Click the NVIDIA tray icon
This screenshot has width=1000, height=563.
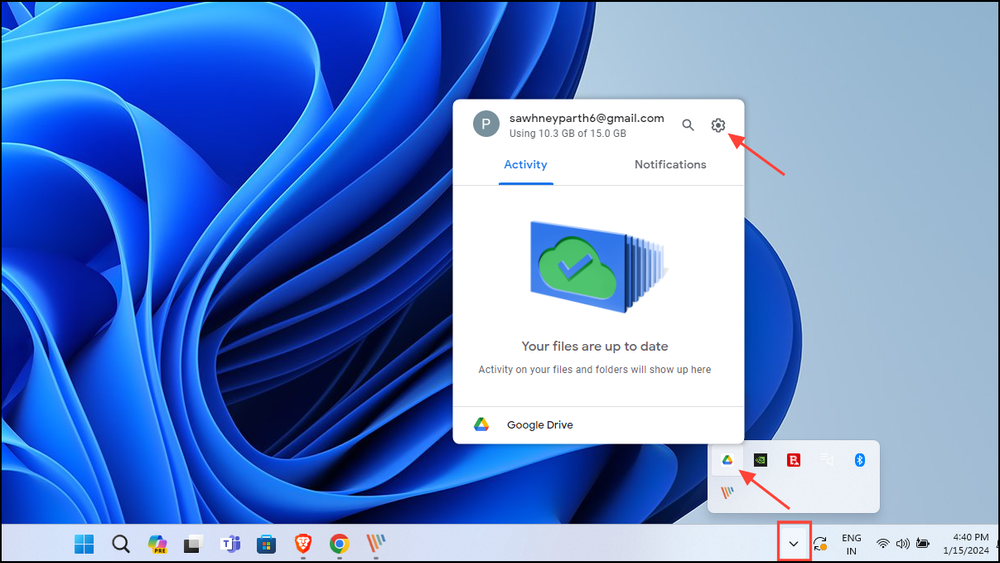click(x=760, y=460)
